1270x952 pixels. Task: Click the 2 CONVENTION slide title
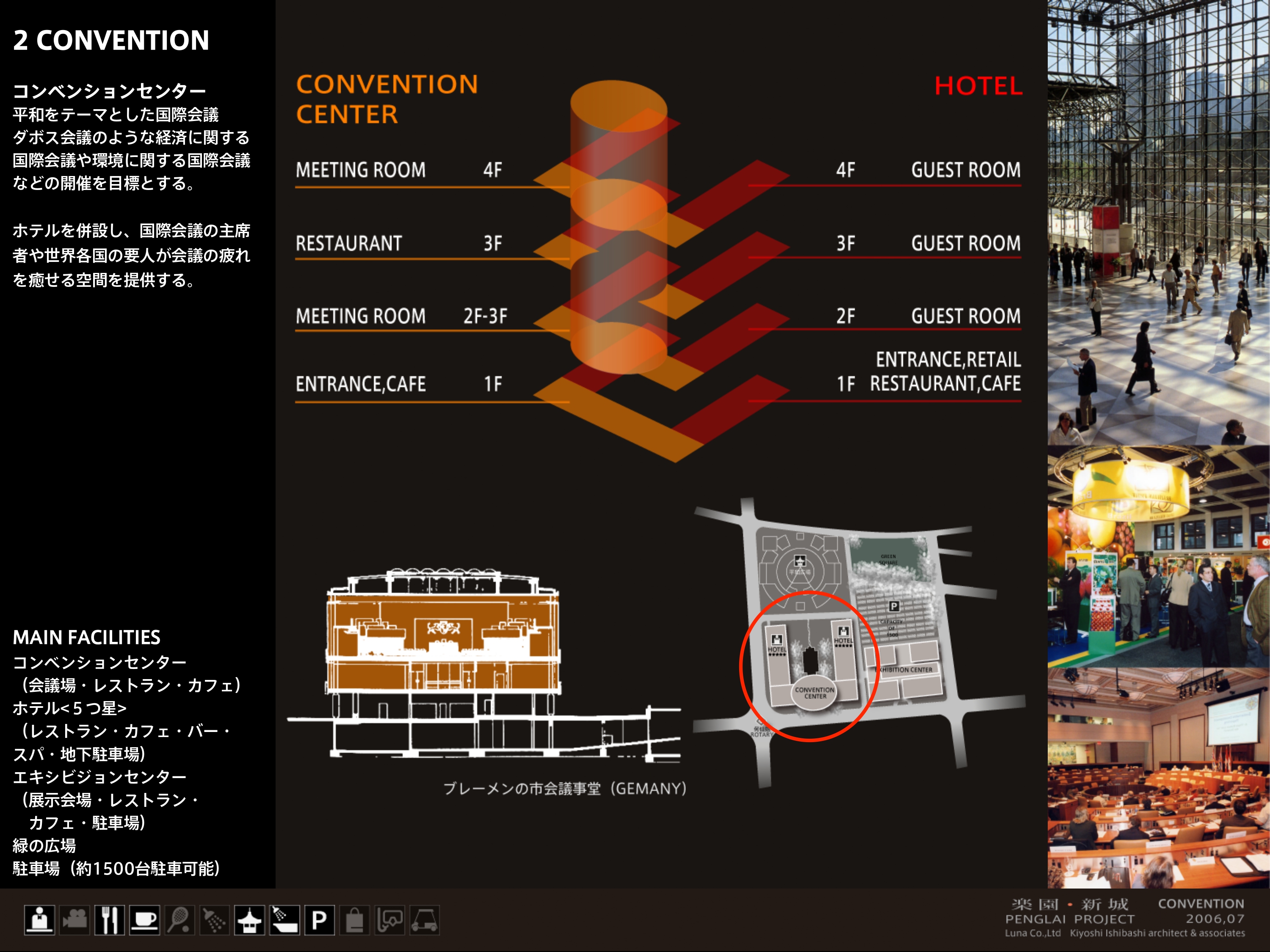pyautogui.click(x=111, y=40)
